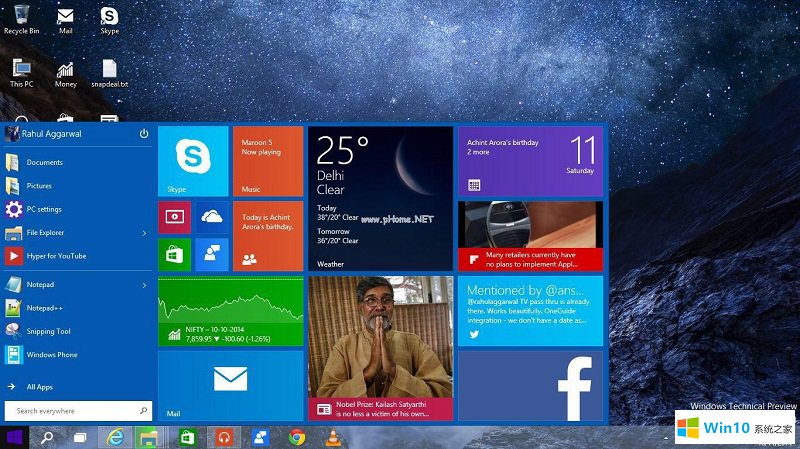Launch Hyper for YouTube

(x=78, y=256)
